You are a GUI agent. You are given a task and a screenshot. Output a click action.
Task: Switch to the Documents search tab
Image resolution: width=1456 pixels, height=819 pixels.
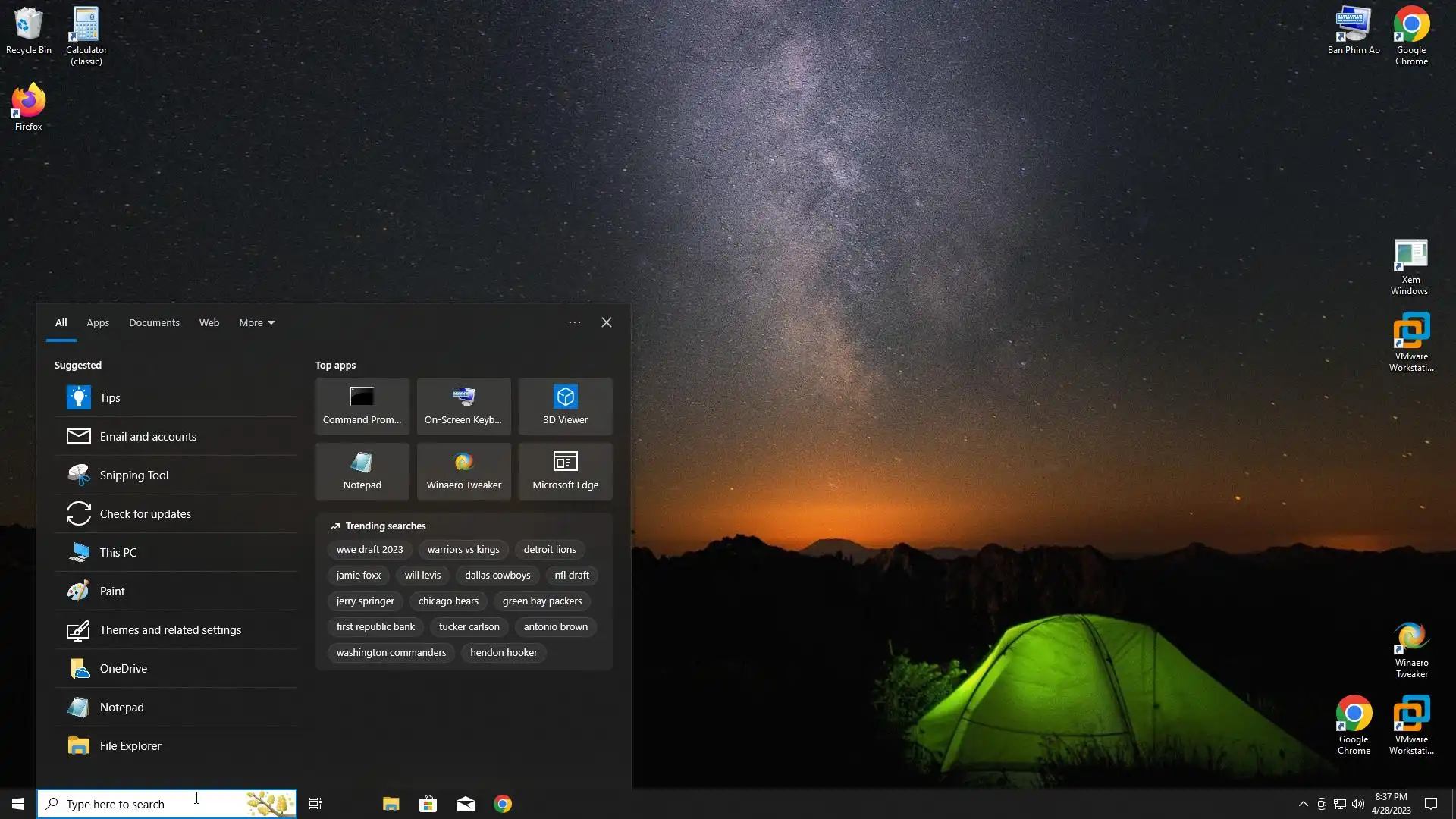pyautogui.click(x=154, y=322)
